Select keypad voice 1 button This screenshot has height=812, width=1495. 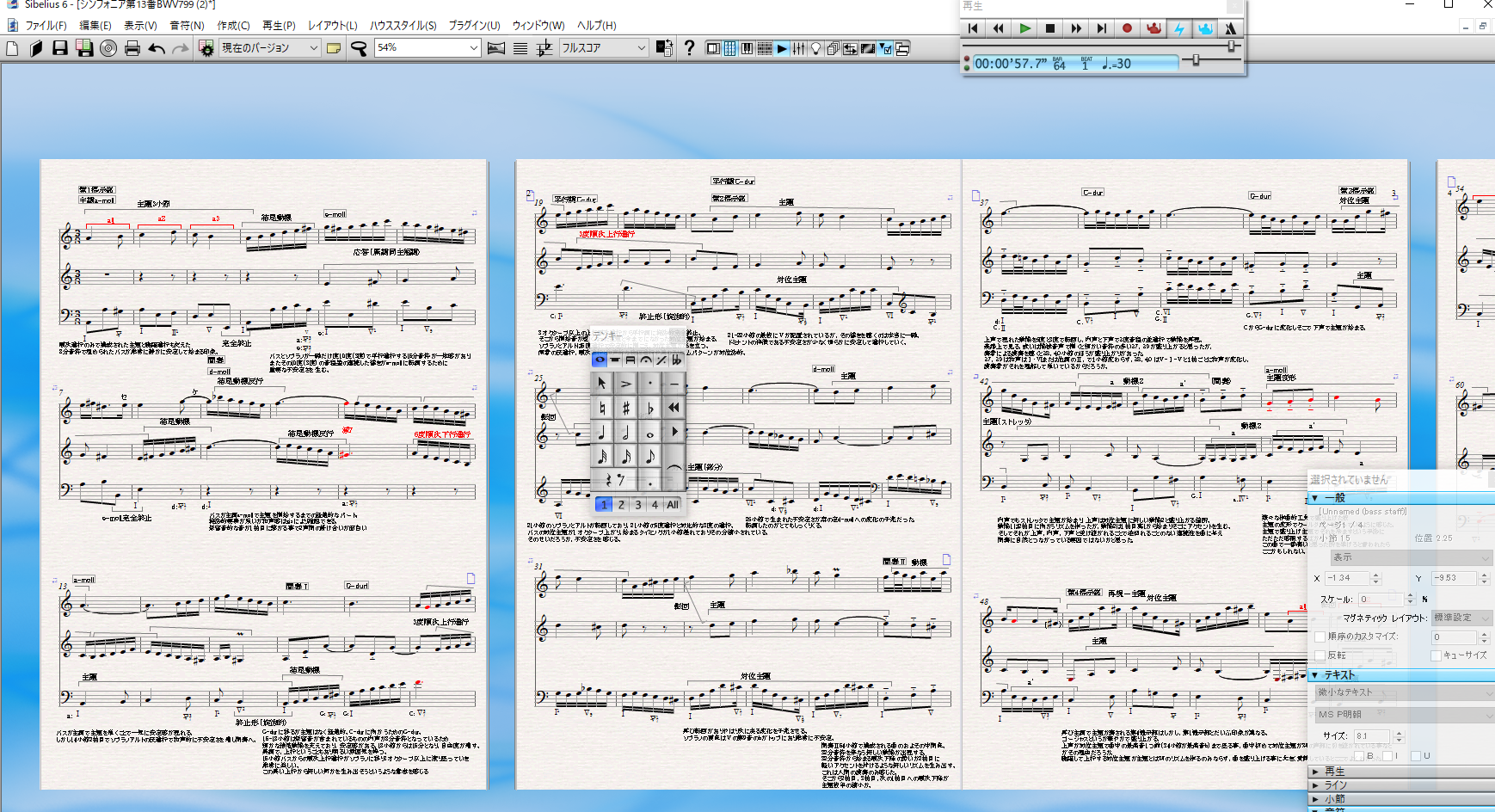click(604, 505)
